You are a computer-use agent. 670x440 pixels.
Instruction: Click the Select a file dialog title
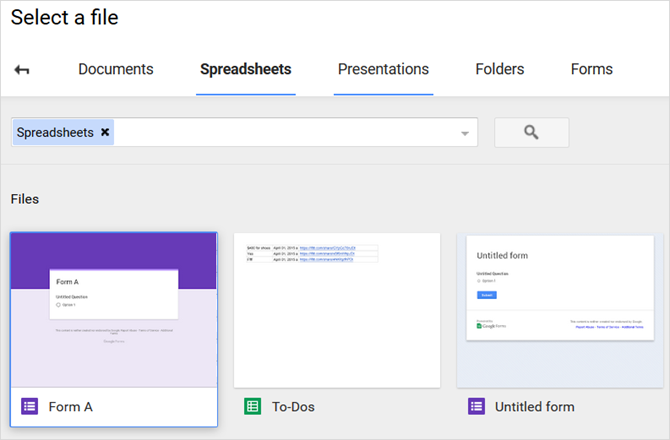(65, 18)
